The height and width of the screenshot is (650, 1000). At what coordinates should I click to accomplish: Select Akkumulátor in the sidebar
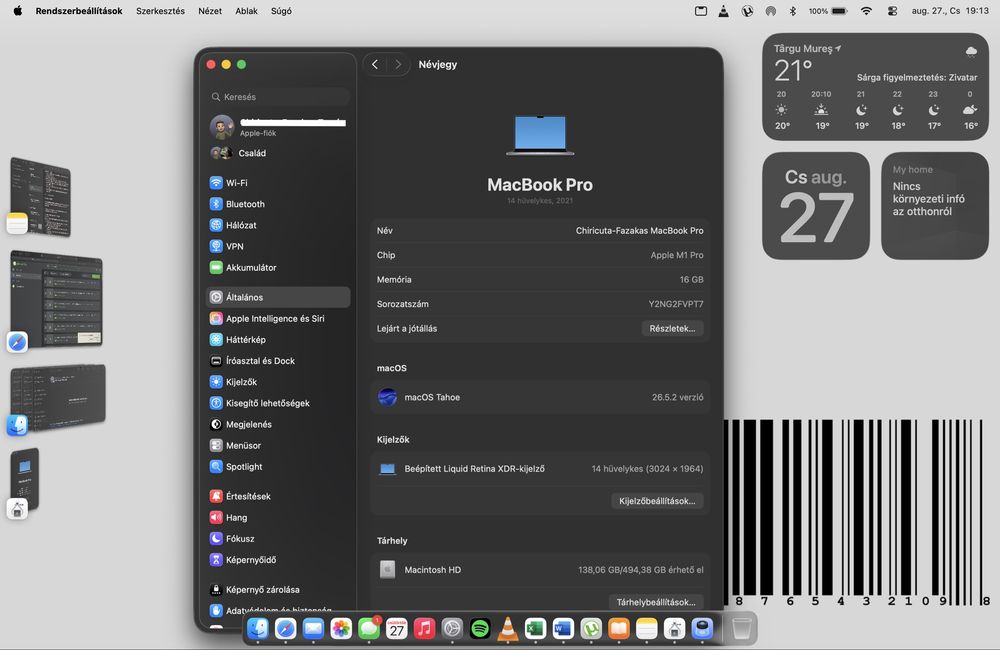click(278, 267)
